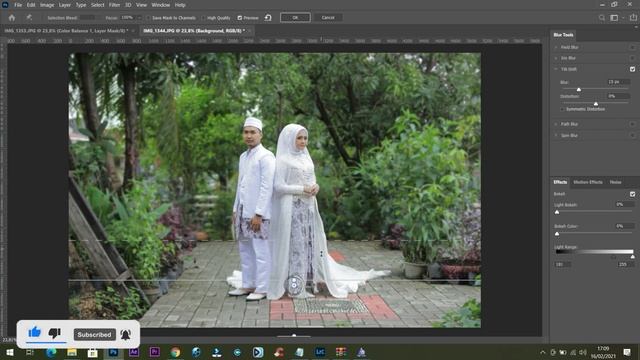Click the taskbar clock showing 17:09
Screen dimensions: 640x360
coord(603,352)
